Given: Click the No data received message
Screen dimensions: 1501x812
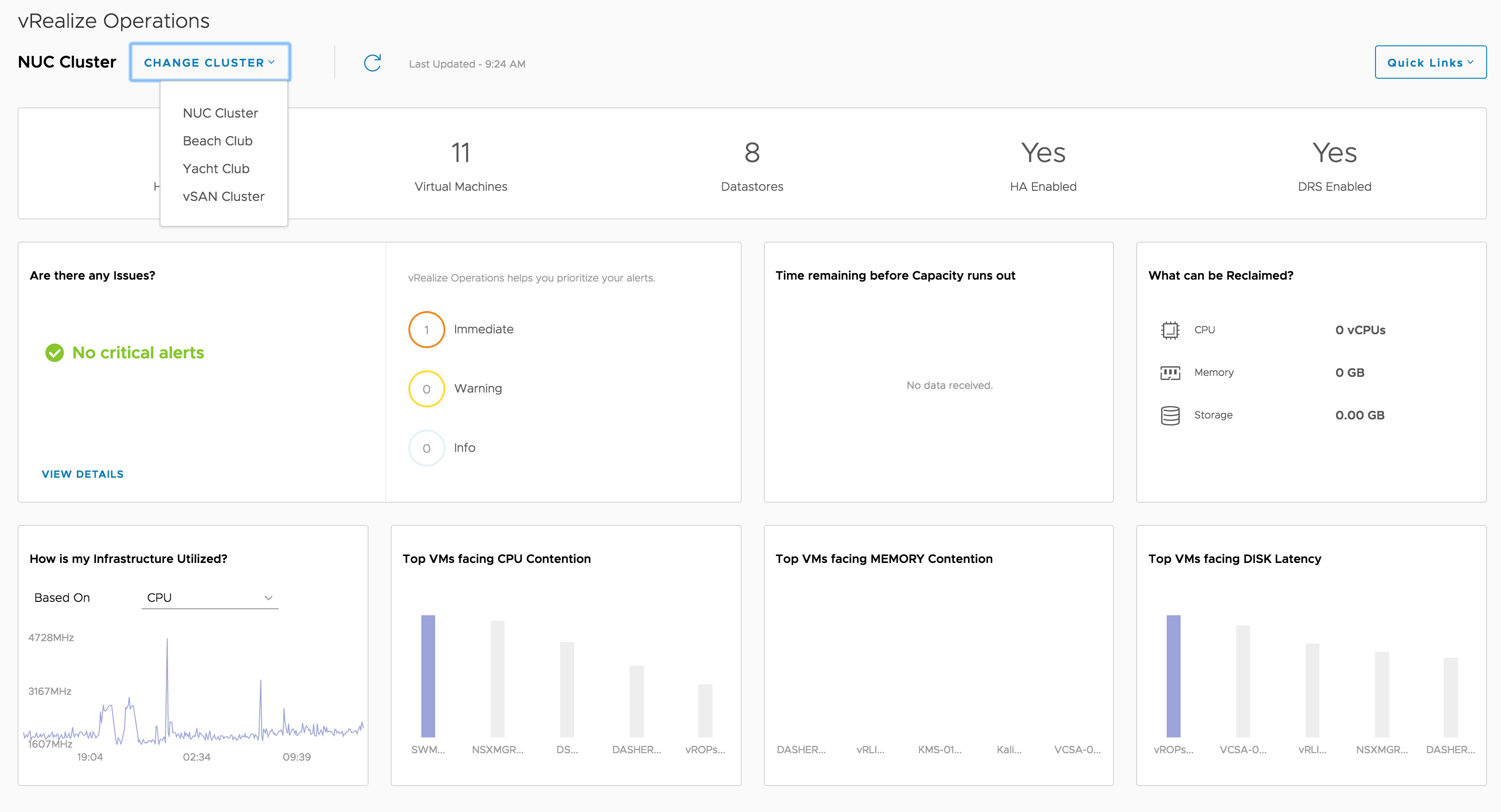Looking at the screenshot, I should (x=950, y=385).
